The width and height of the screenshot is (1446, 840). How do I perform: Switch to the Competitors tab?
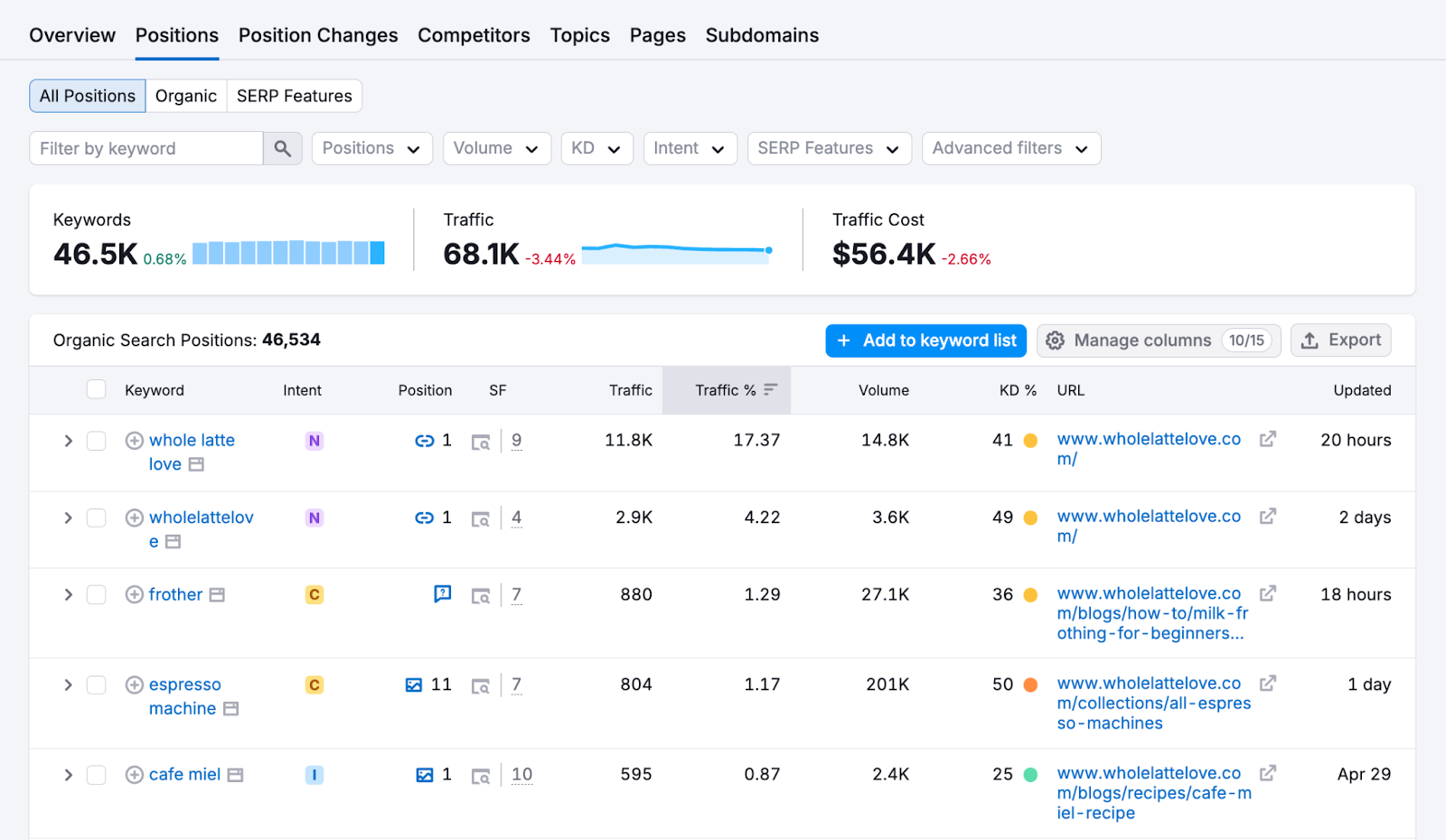click(x=474, y=35)
